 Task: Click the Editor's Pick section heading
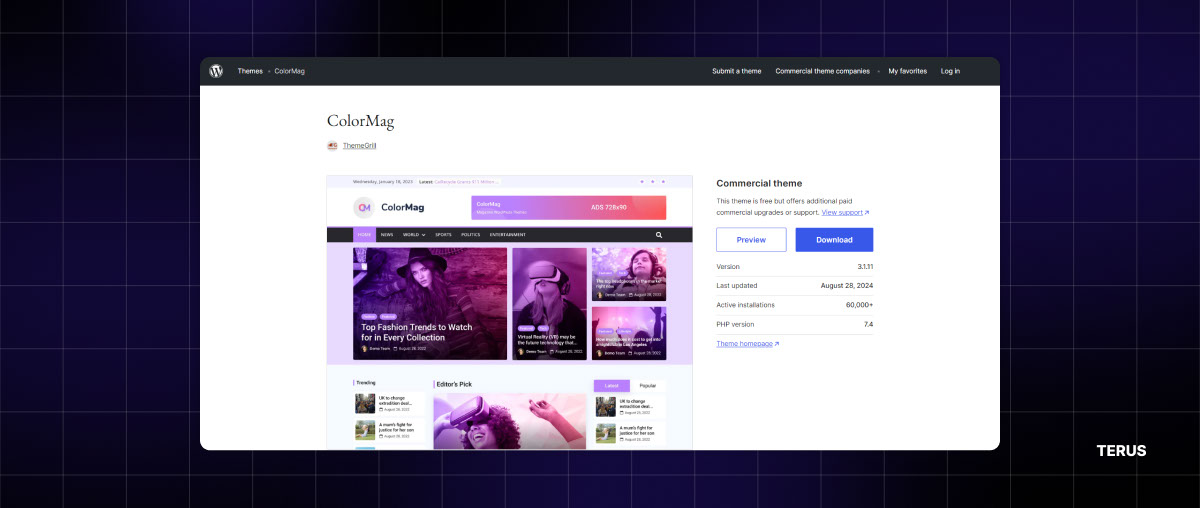coord(454,384)
